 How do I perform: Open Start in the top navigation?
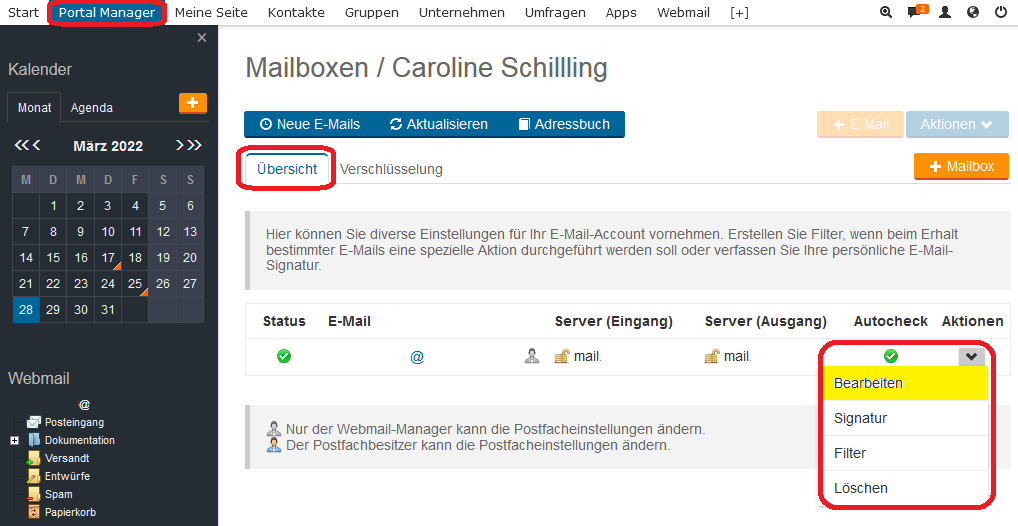pyautogui.click(x=23, y=12)
